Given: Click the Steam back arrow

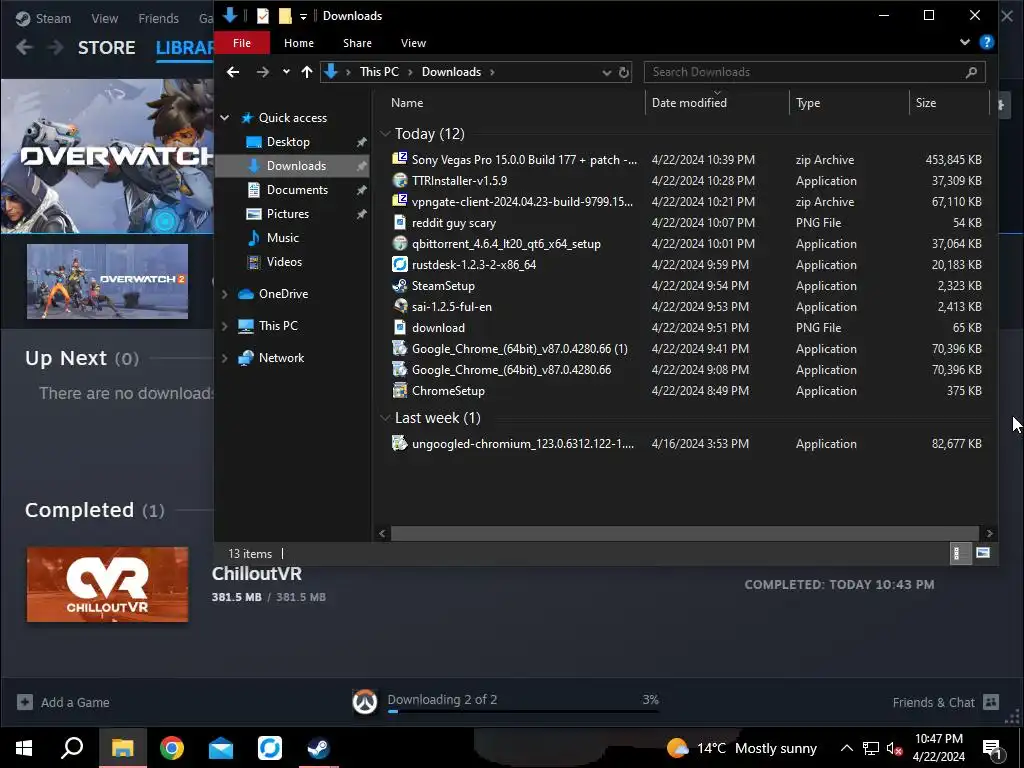Looking at the screenshot, I should click(25, 47).
